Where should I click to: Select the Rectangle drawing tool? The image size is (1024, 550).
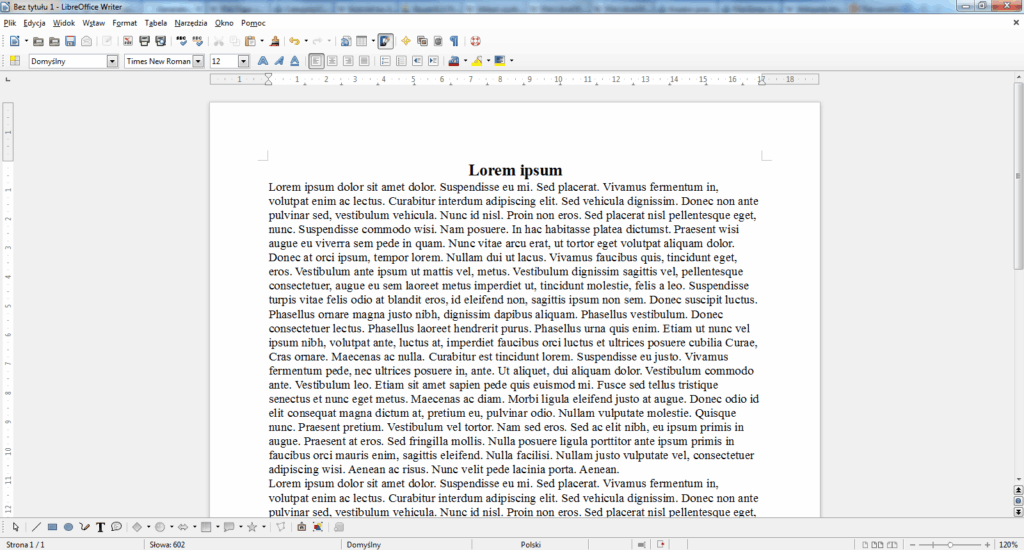(52, 527)
